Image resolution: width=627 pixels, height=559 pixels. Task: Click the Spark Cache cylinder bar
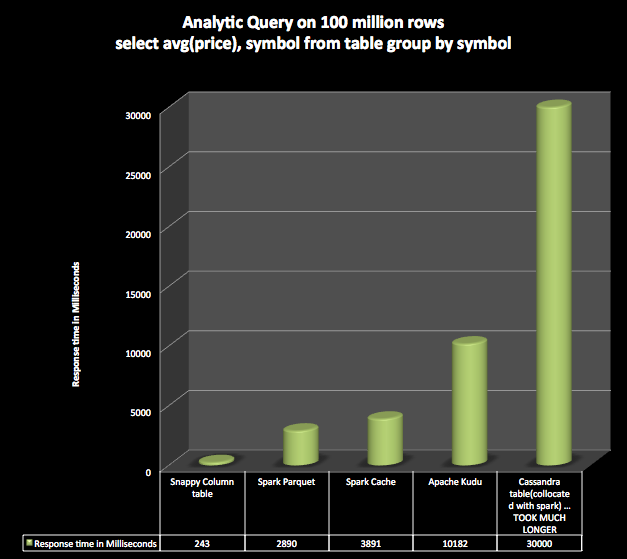[x=385, y=438]
